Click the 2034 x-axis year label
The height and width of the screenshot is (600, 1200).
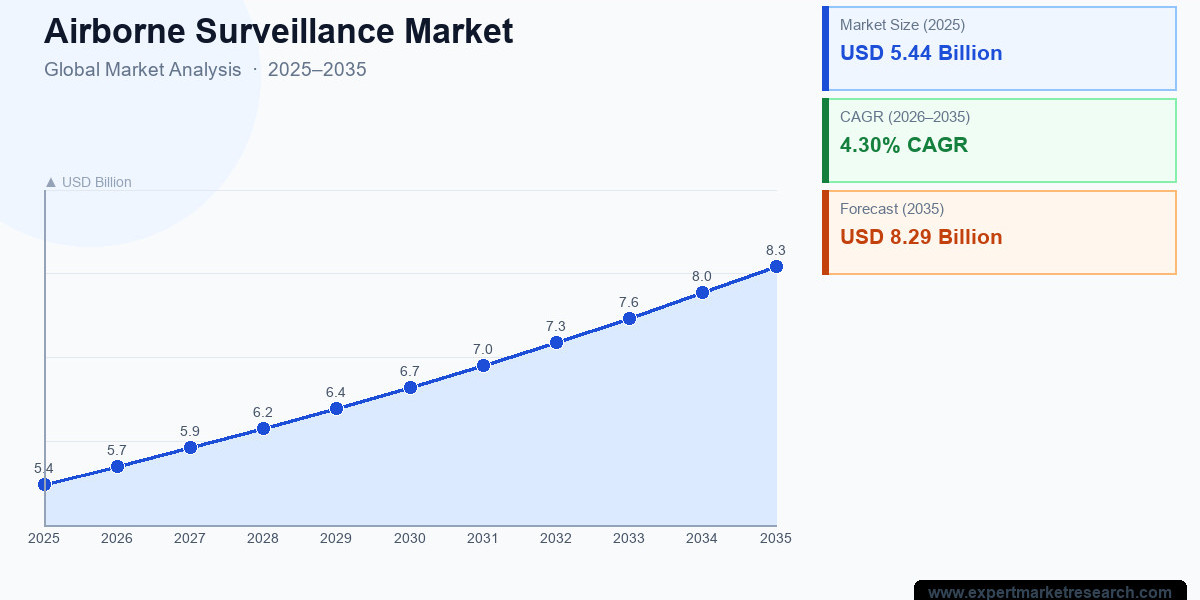coord(702,538)
